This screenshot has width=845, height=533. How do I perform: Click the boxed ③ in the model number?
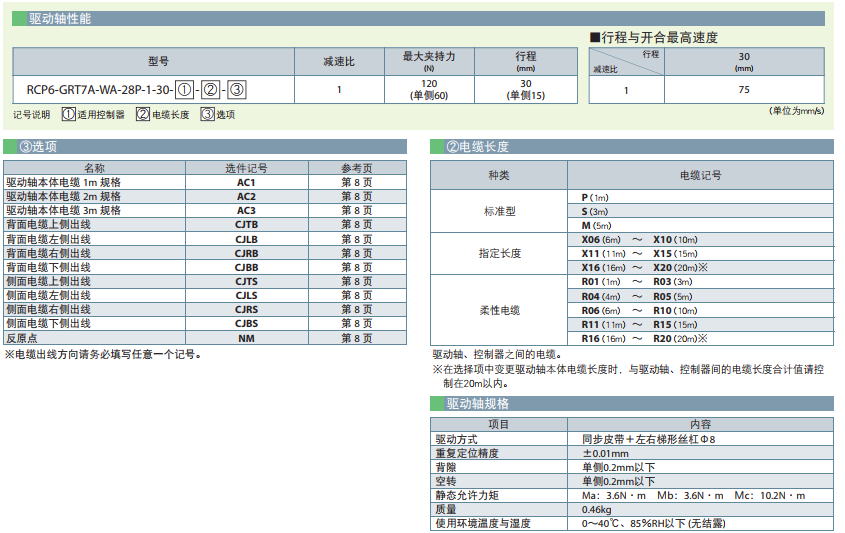point(237,90)
